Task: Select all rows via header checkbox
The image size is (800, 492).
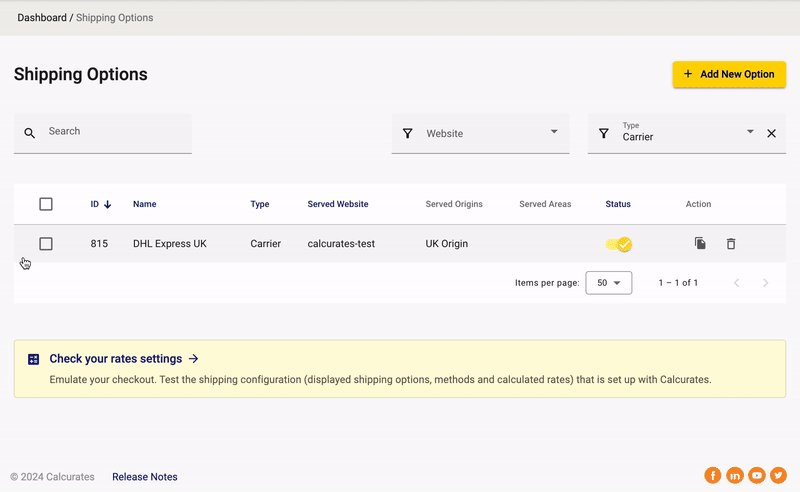Action: 46,204
